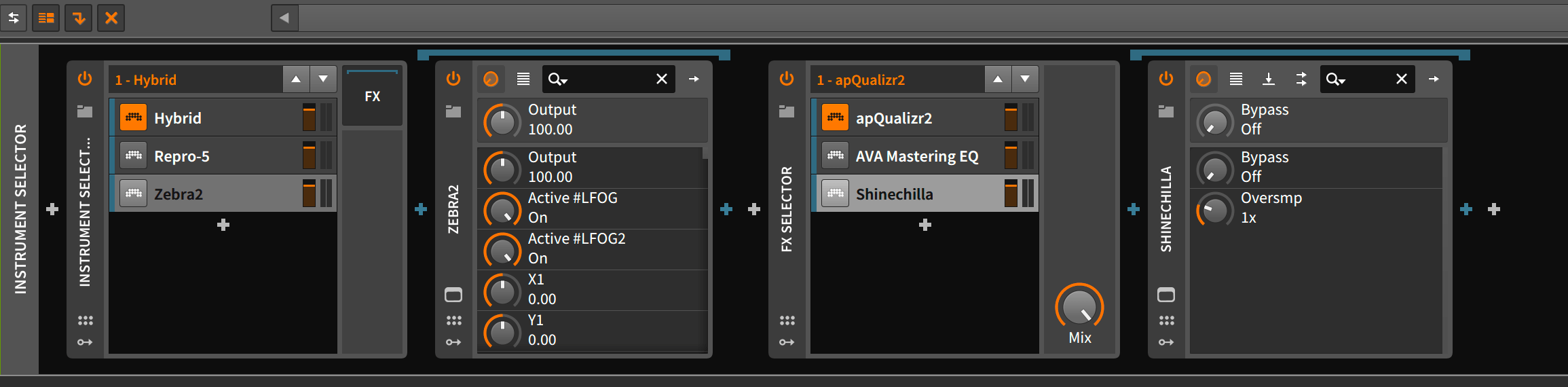Viewport: 1568px width, 387px height.
Task: Add new FX layer below Shinechilla
Action: [925, 225]
